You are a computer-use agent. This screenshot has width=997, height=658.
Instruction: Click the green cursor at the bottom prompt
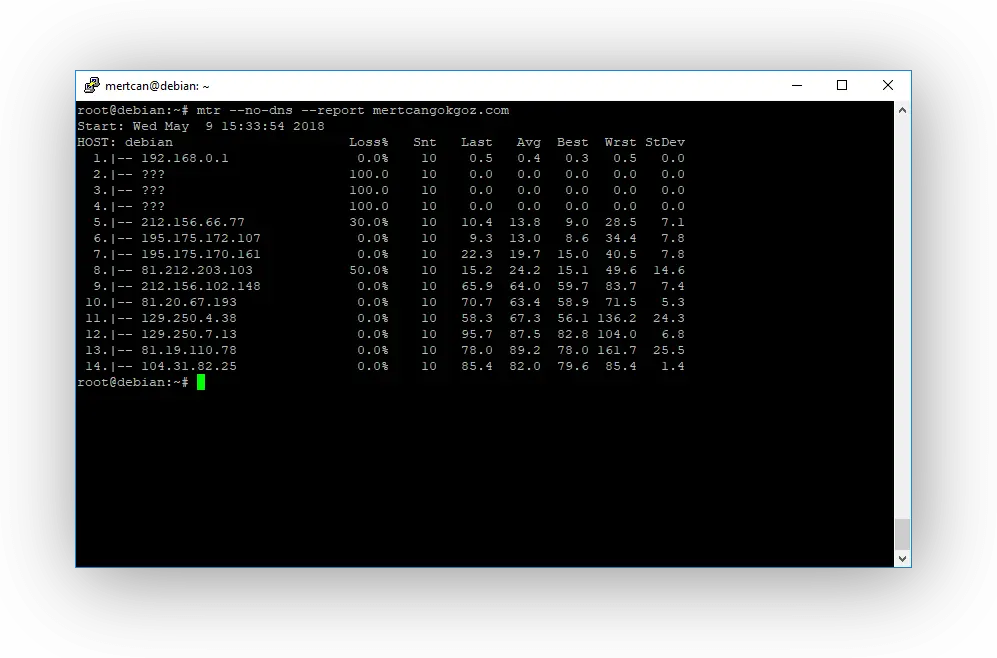tap(201, 382)
